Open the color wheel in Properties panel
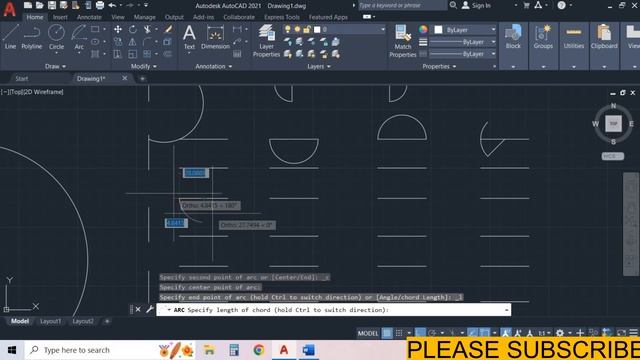Screen dimensions: 640x360 pos(423,29)
